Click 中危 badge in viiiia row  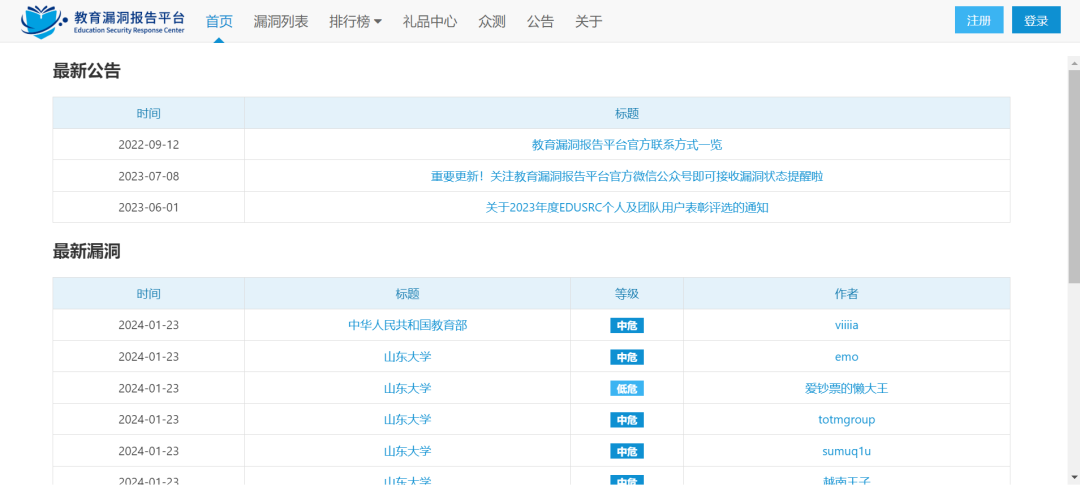click(x=627, y=326)
